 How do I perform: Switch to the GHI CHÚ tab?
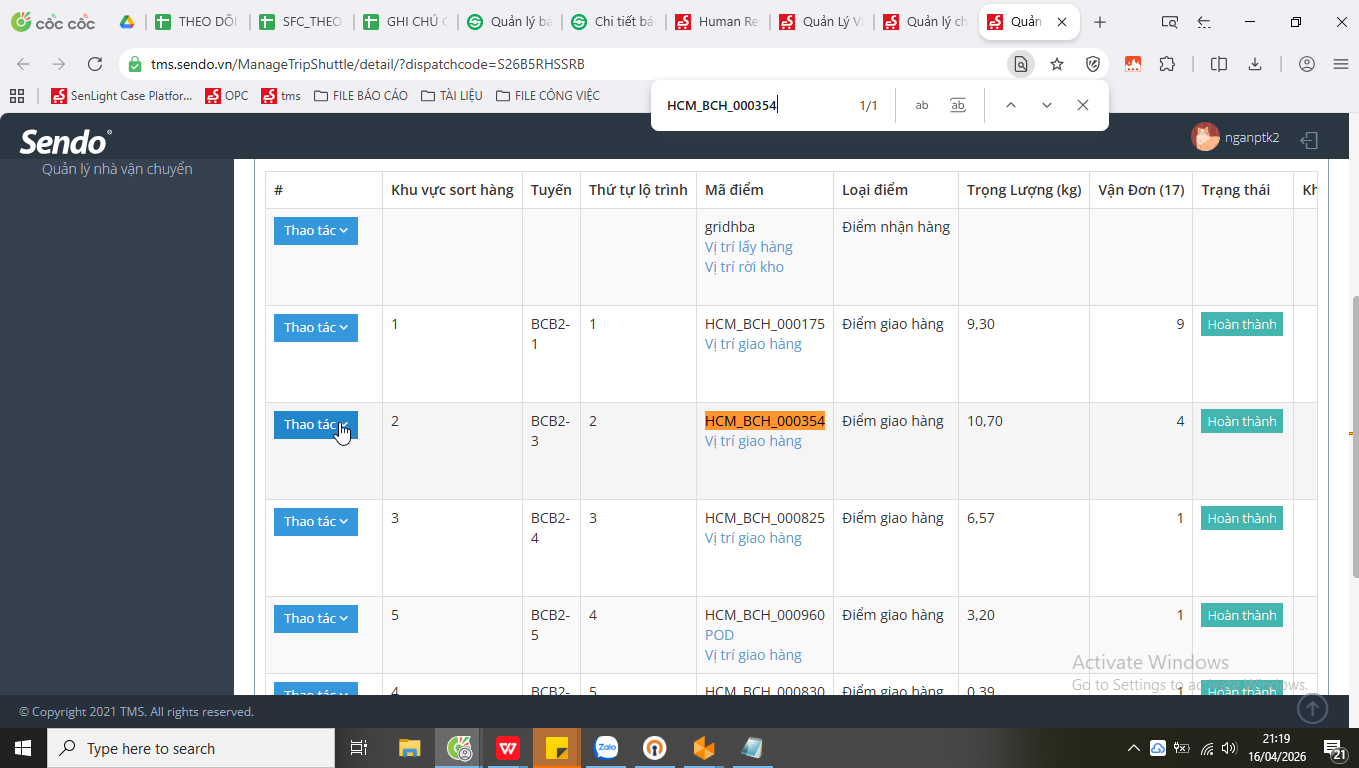click(406, 22)
